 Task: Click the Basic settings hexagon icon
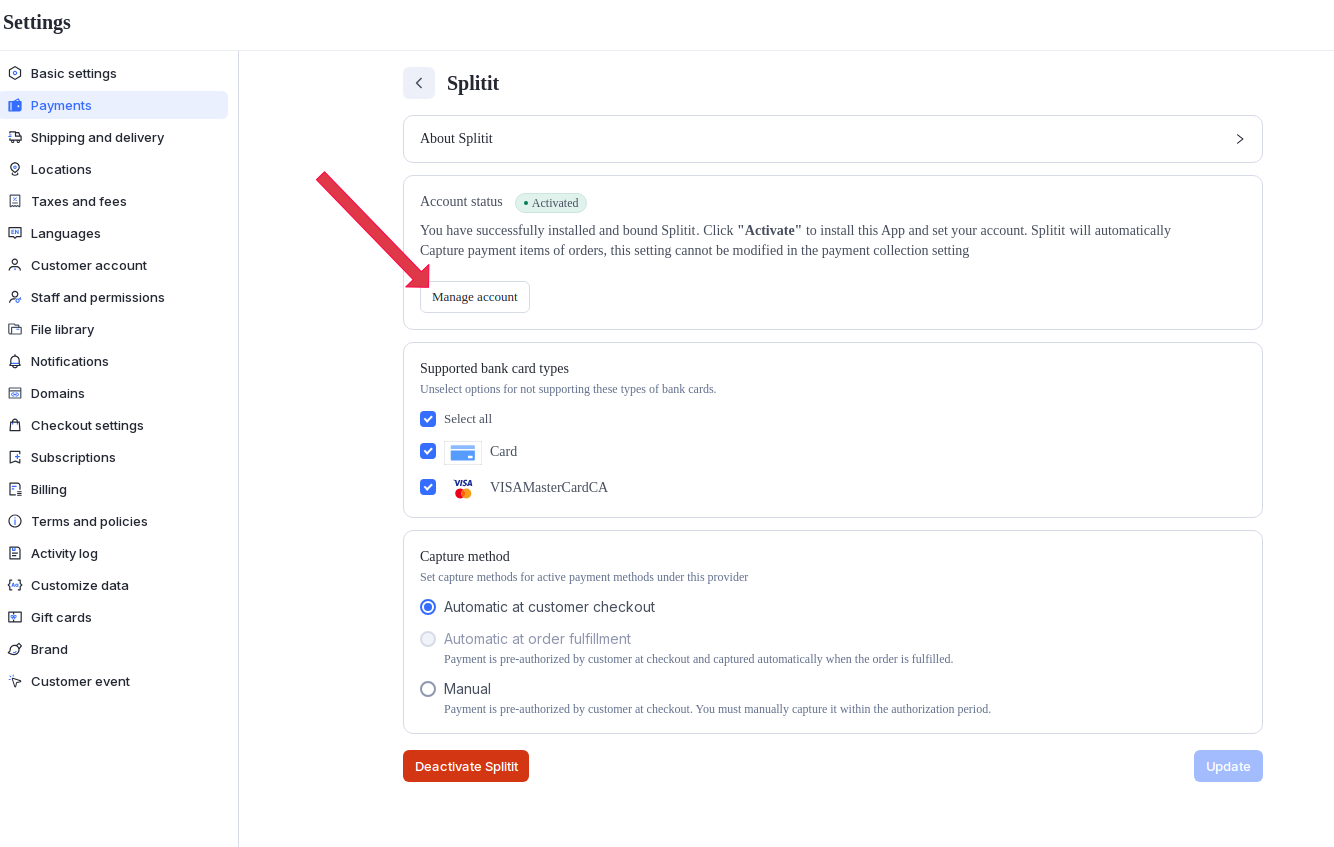pos(15,73)
